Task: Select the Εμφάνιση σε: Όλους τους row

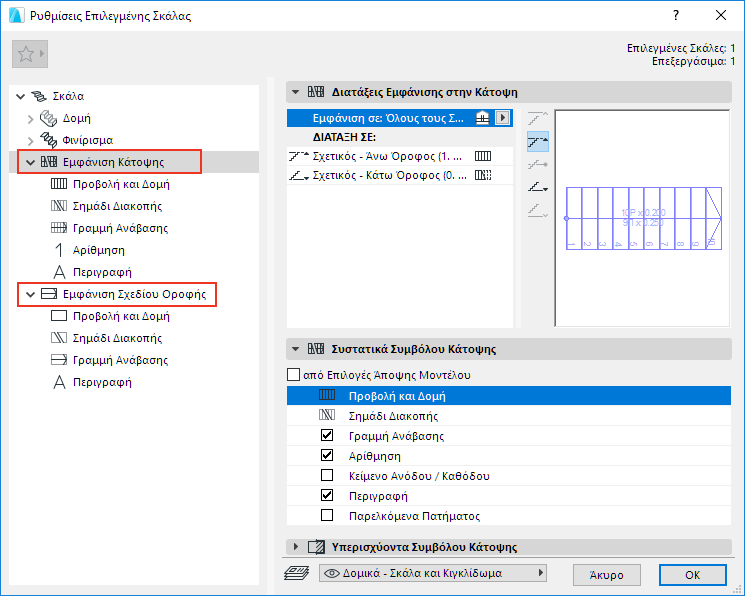Action: pyautogui.click(x=400, y=118)
